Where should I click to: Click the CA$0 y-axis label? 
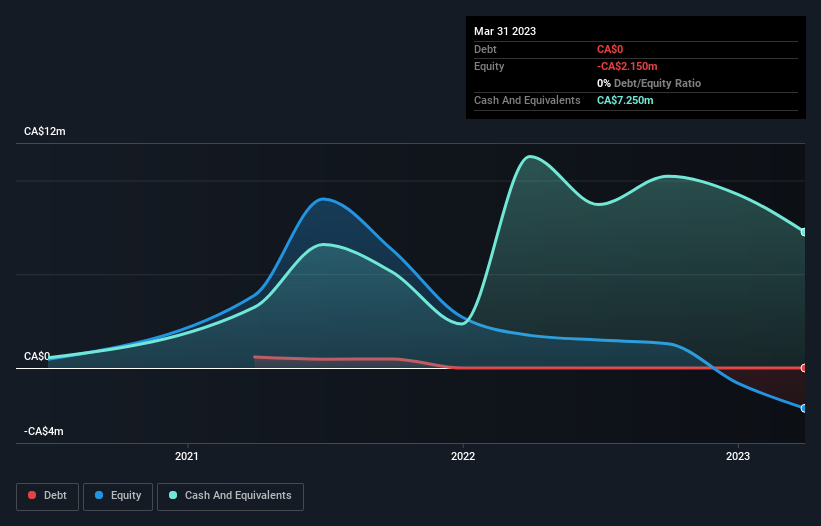click(37, 356)
